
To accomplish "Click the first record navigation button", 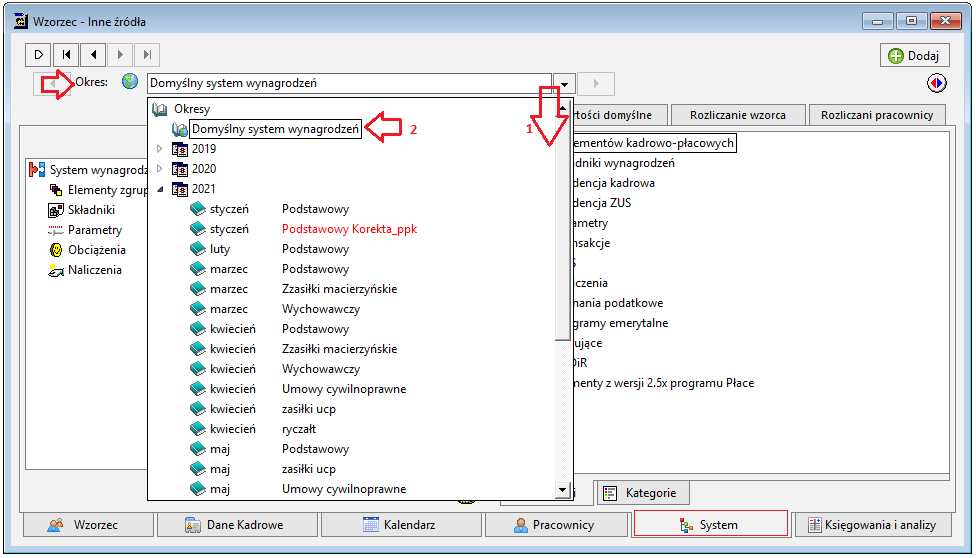I will click(x=66, y=55).
